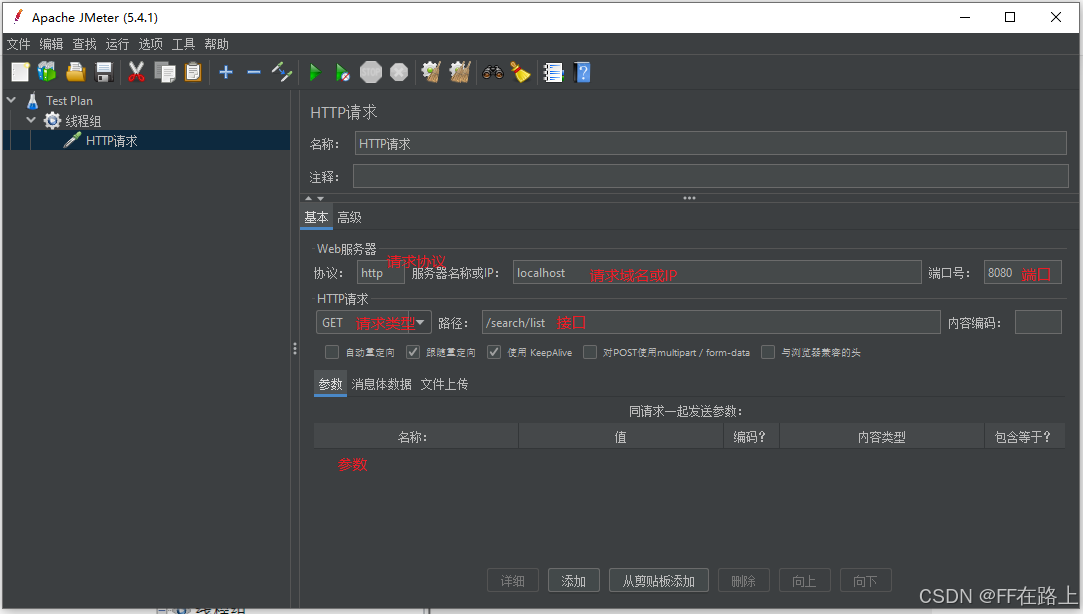Open the 运行 menu
Image resolution: width=1083 pixels, height=614 pixels.
[117, 44]
